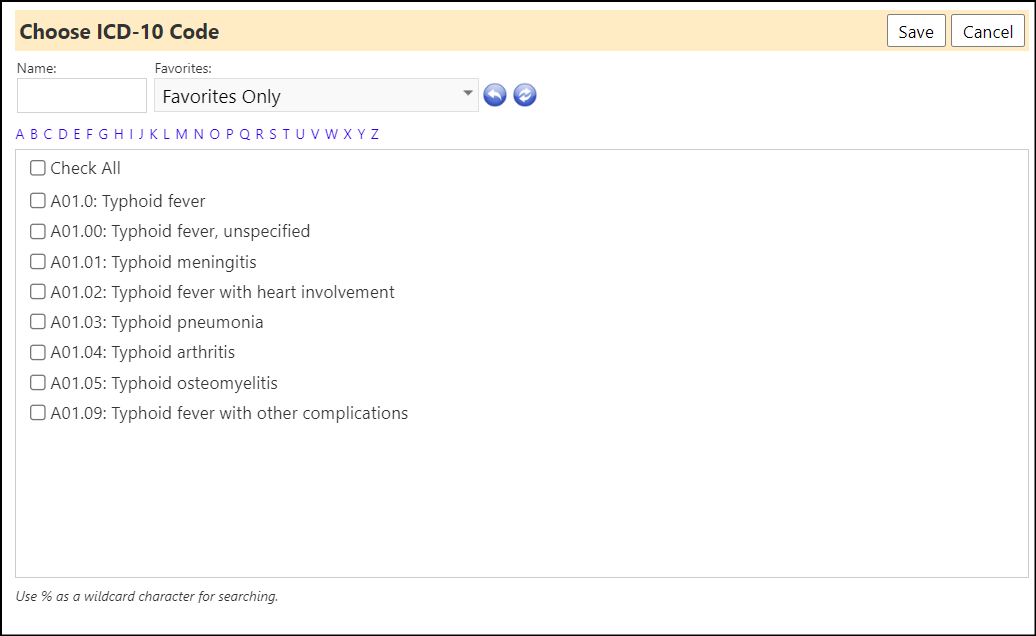
Task: Click the blue refresh icon
Action: 525,95
